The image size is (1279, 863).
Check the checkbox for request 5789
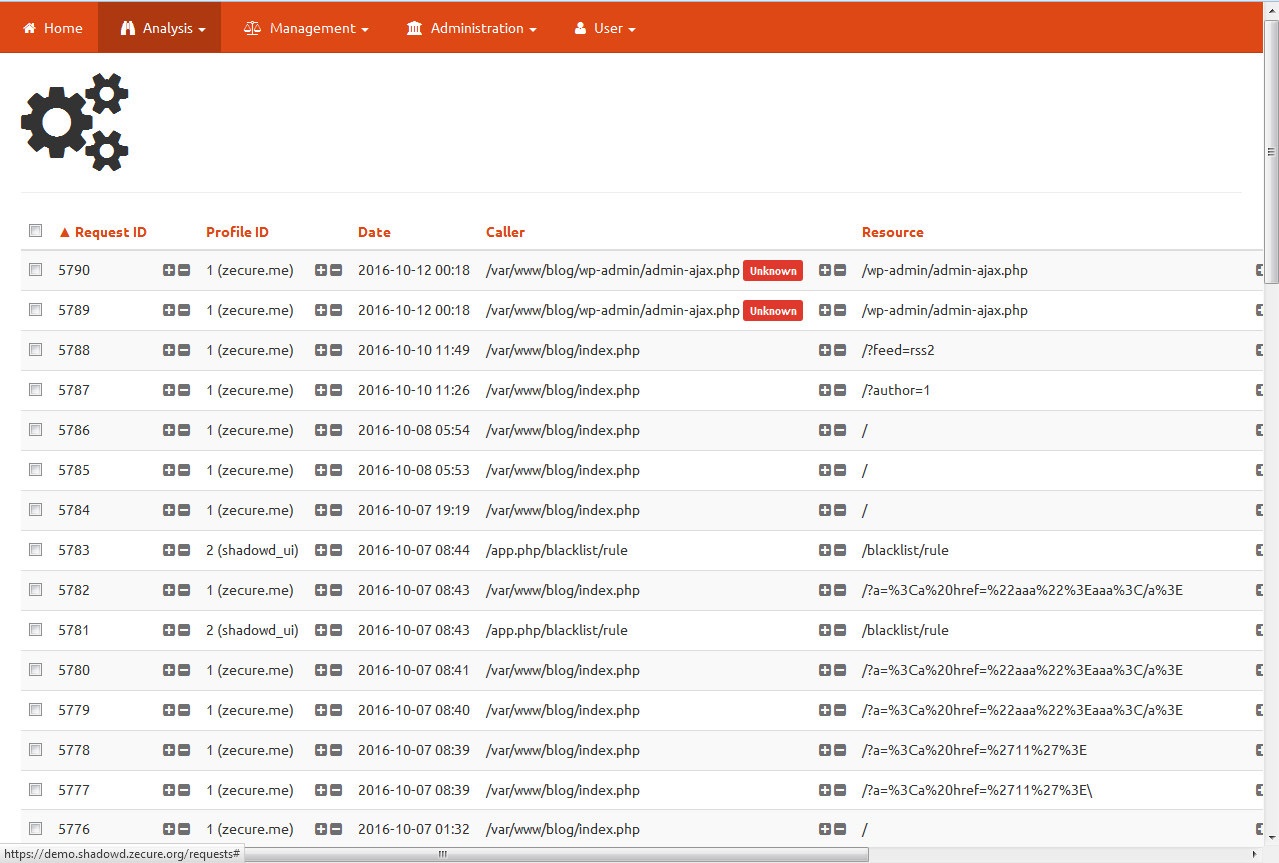point(36,309)
